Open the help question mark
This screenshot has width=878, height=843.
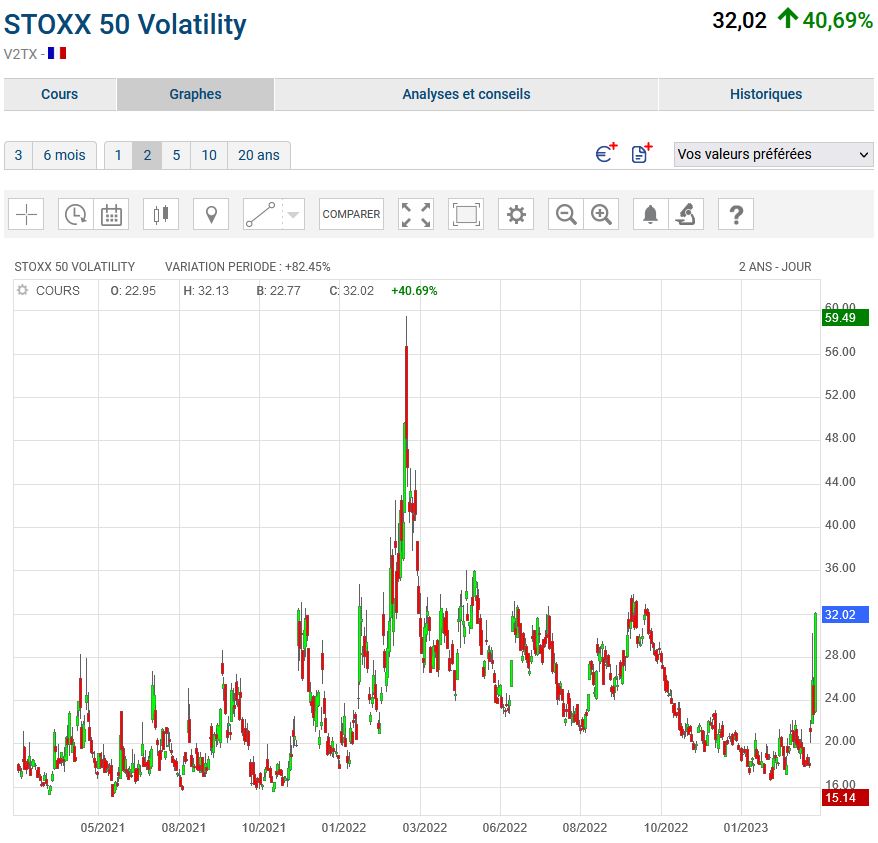pos(736,214)
